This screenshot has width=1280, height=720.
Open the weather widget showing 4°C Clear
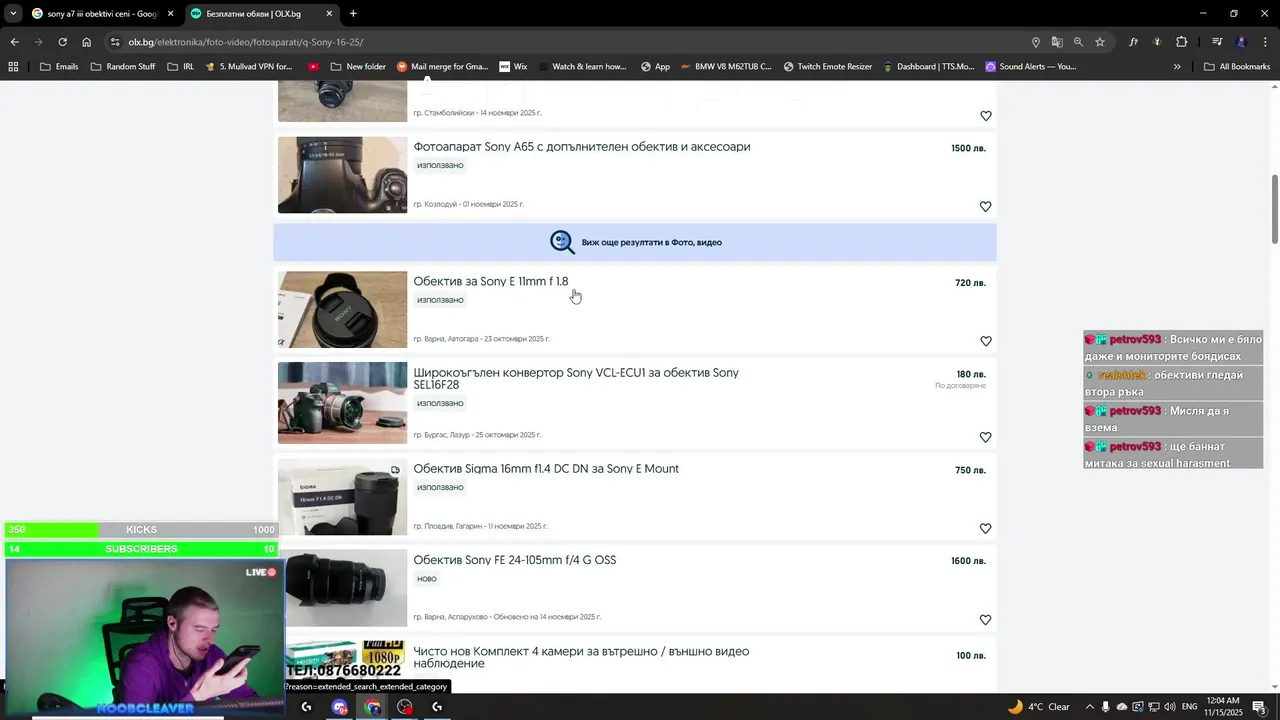click(x=1039, y=707)
